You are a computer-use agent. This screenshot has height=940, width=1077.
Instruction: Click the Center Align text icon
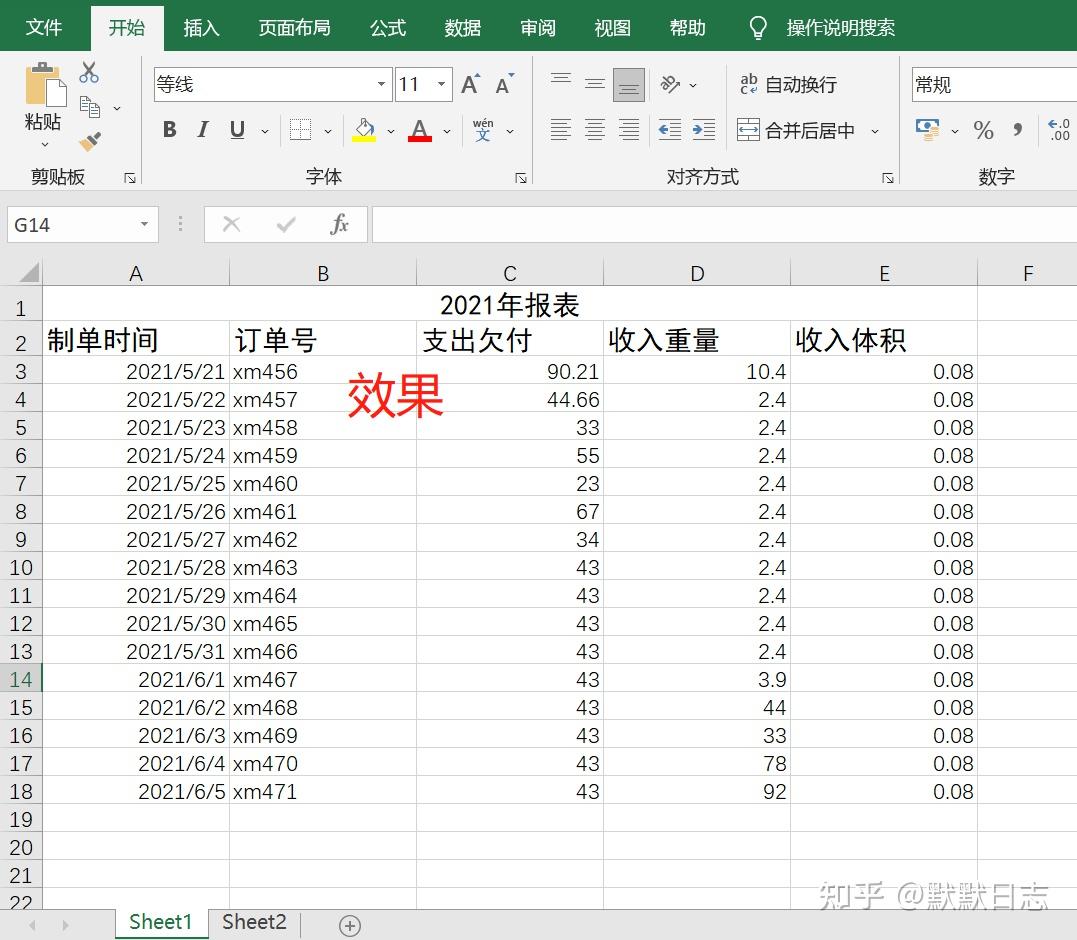pyautogui.click(x=594, y=131)
